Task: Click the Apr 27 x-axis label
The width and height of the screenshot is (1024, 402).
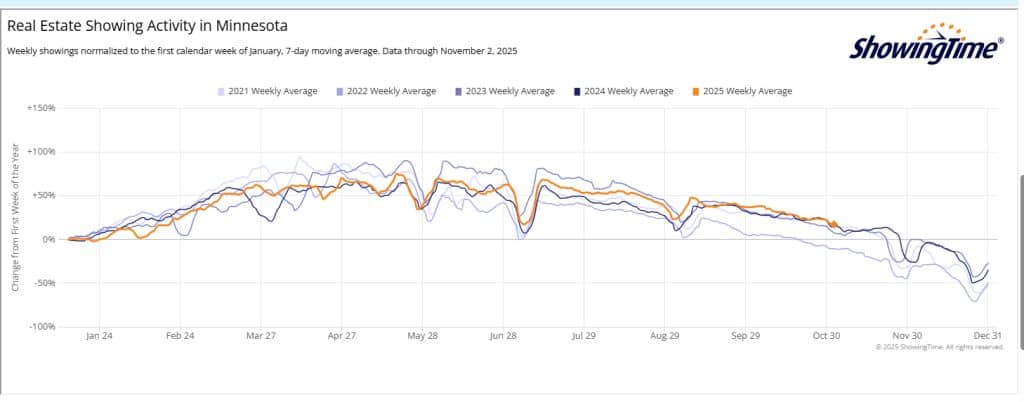Action: tap(342, 336)
